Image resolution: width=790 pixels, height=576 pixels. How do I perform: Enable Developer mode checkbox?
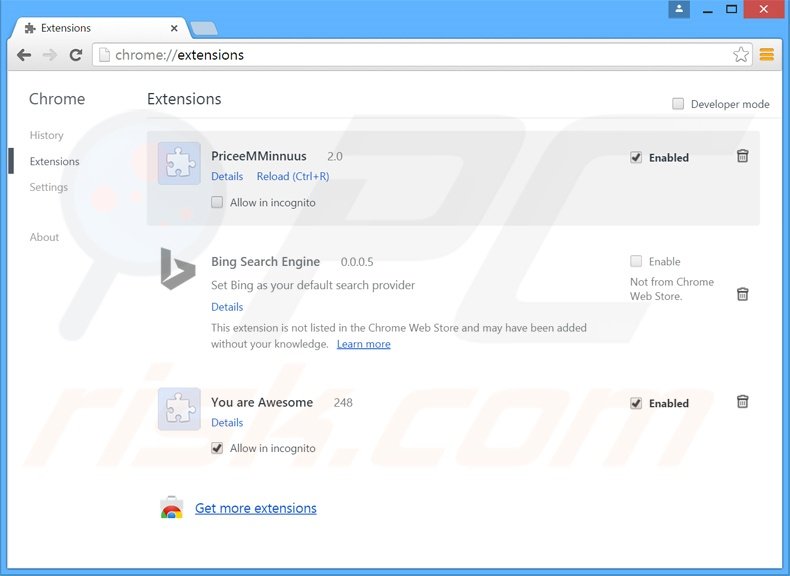point(678,104)
